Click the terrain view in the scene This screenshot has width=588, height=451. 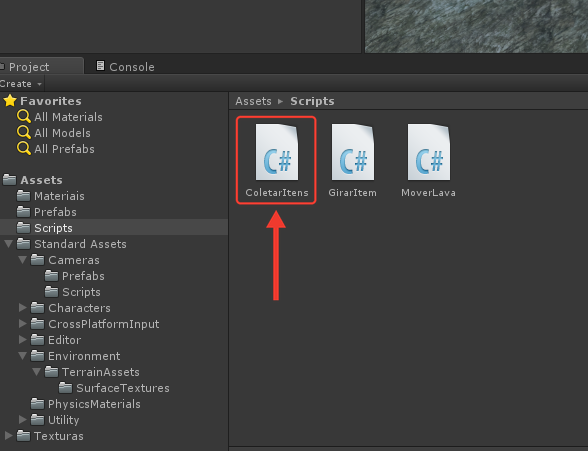pos(476,26)
